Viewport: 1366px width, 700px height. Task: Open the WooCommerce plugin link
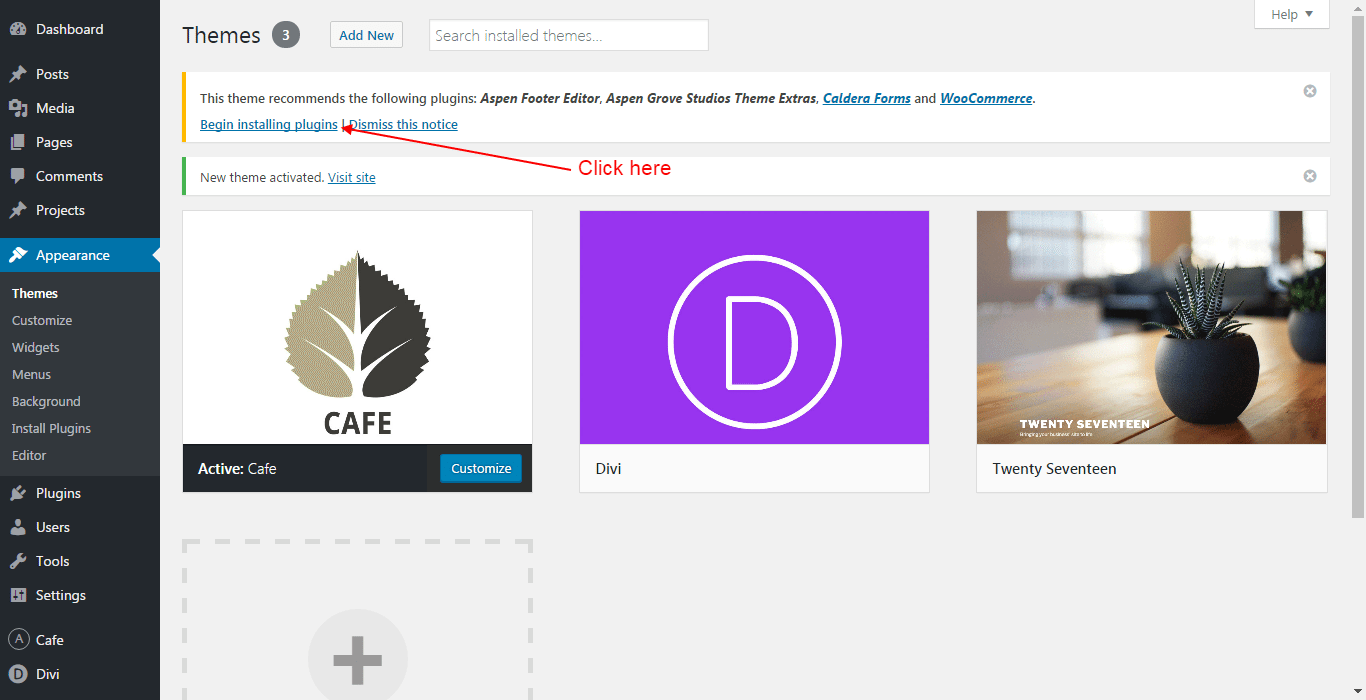[x=986, y=98]
